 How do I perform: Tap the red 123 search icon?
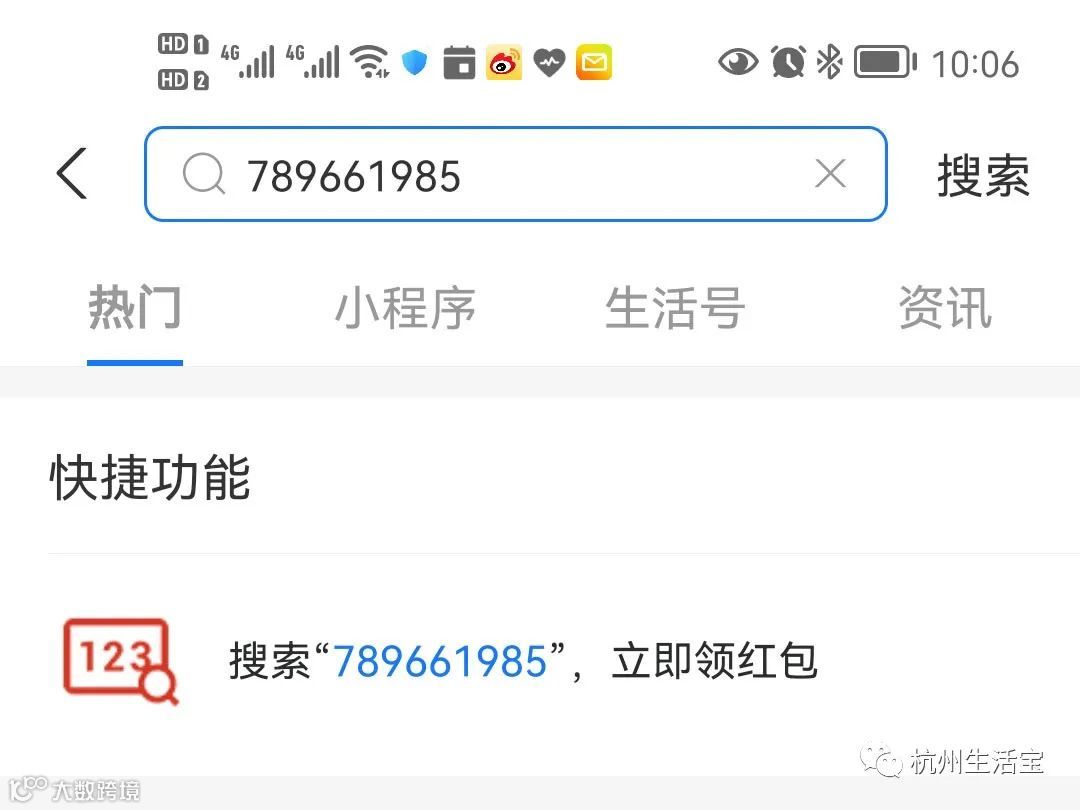121,661
